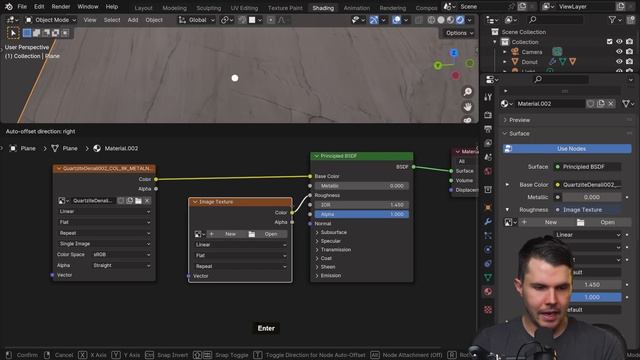This screenshot has width=640, height=360.
Task: Open the Window menu
Action: point(88,7)
